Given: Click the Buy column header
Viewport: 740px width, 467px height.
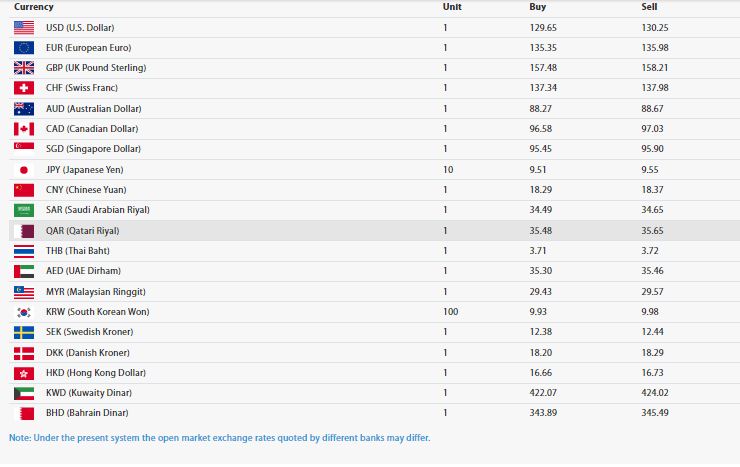Looking at the screenshot, I should click(x=537, y=7).
